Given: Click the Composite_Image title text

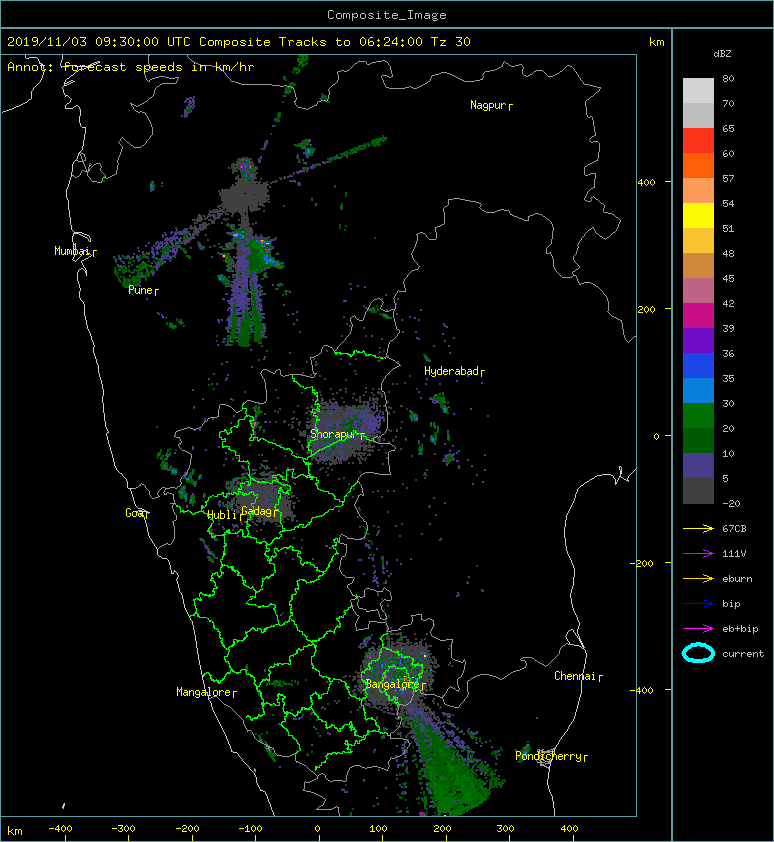Looking at the screenshot, I should click(387, 15).
